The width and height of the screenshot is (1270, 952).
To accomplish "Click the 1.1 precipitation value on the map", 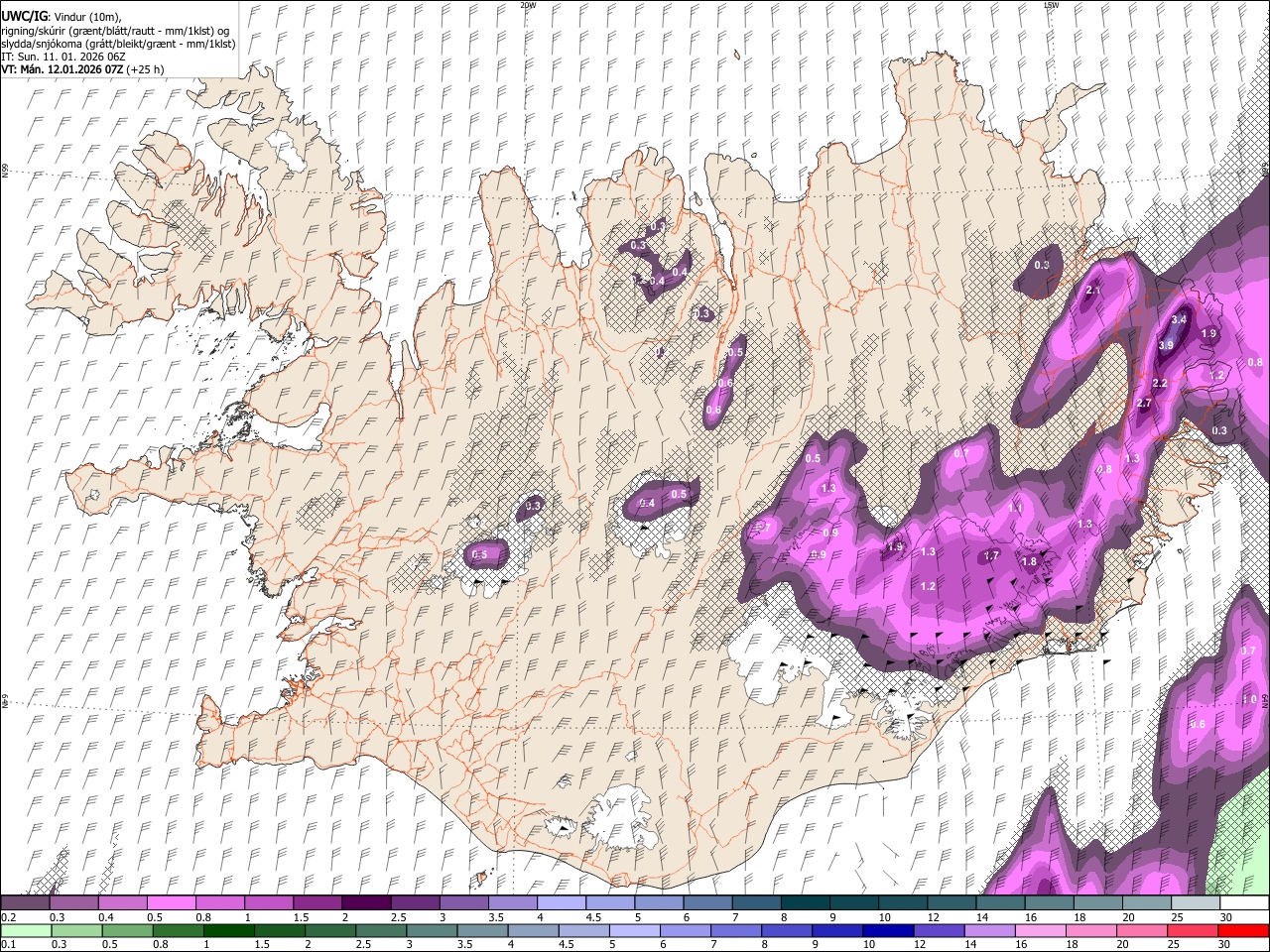I will tap(1015, 508).
